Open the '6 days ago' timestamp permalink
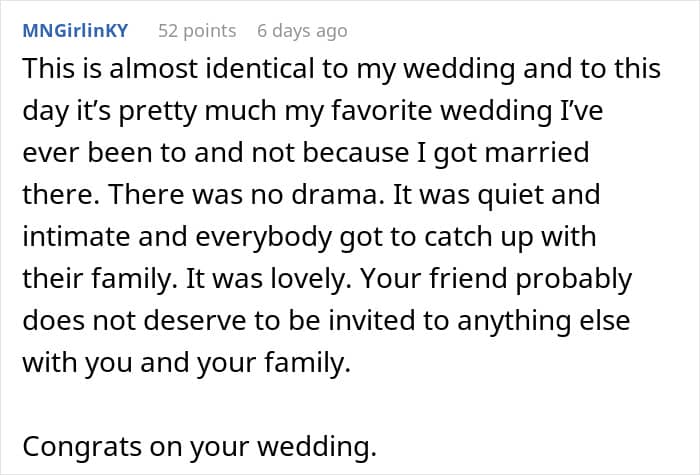 pos(302,31)
